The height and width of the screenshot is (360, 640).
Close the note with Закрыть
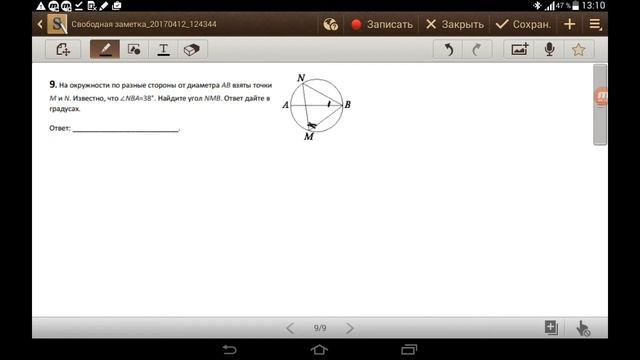(x=454, y=24)
